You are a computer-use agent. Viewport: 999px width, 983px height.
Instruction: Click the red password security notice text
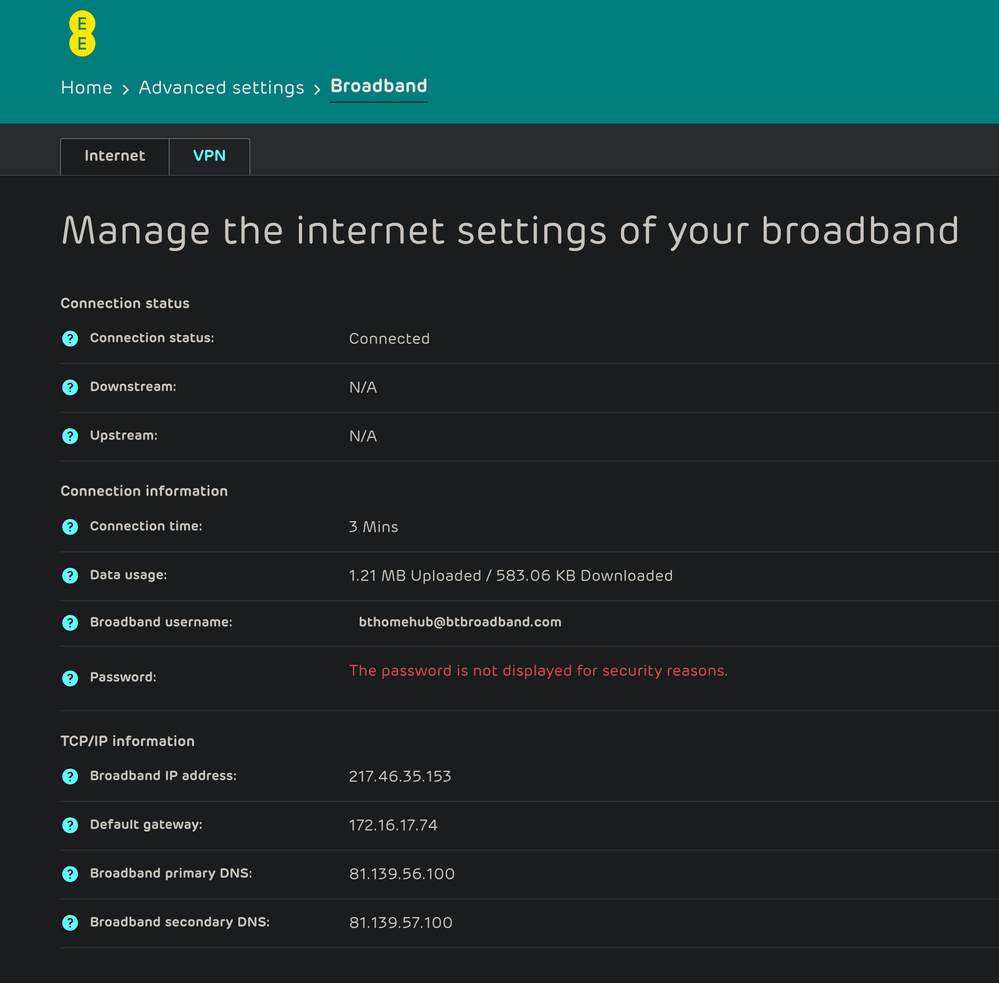point(538,671)
